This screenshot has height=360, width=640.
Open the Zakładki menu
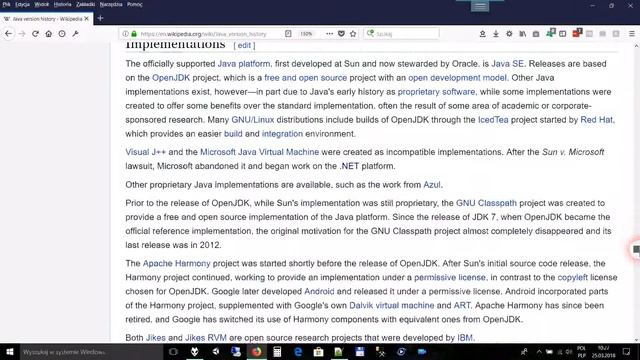85,4
